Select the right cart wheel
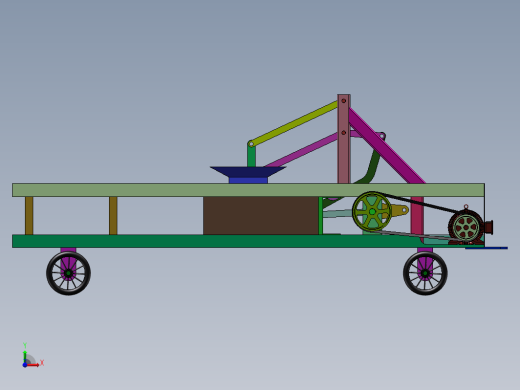This screenshot has width=520, height=390. 425,273
